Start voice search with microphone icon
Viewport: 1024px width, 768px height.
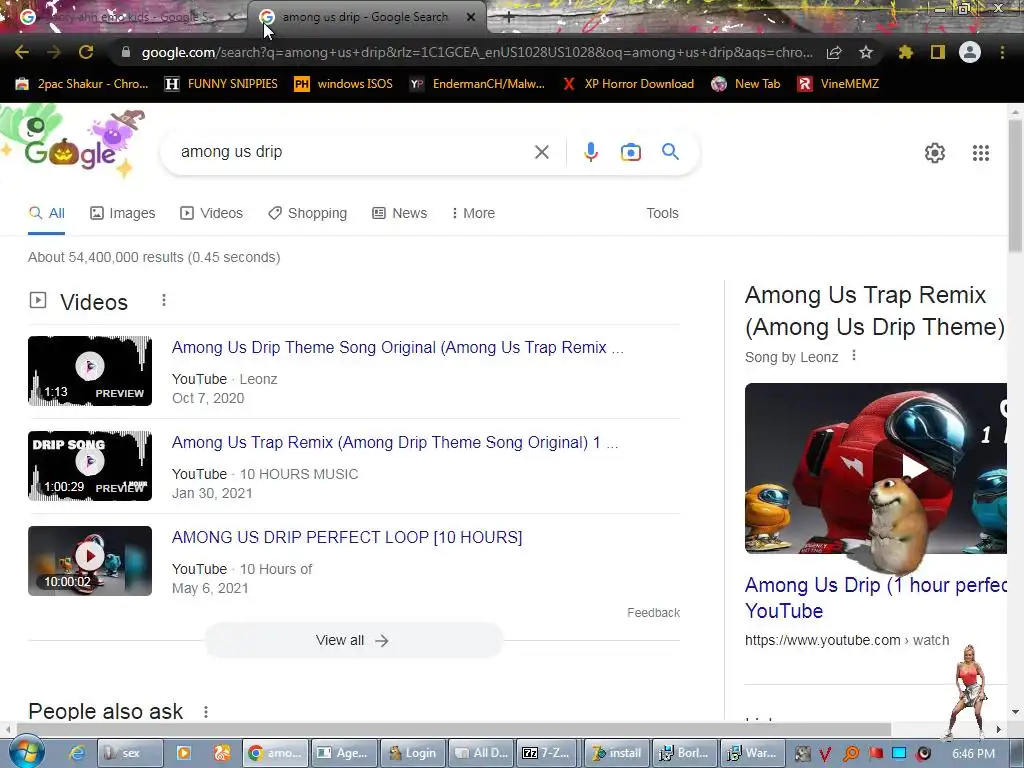click(590, 152)
